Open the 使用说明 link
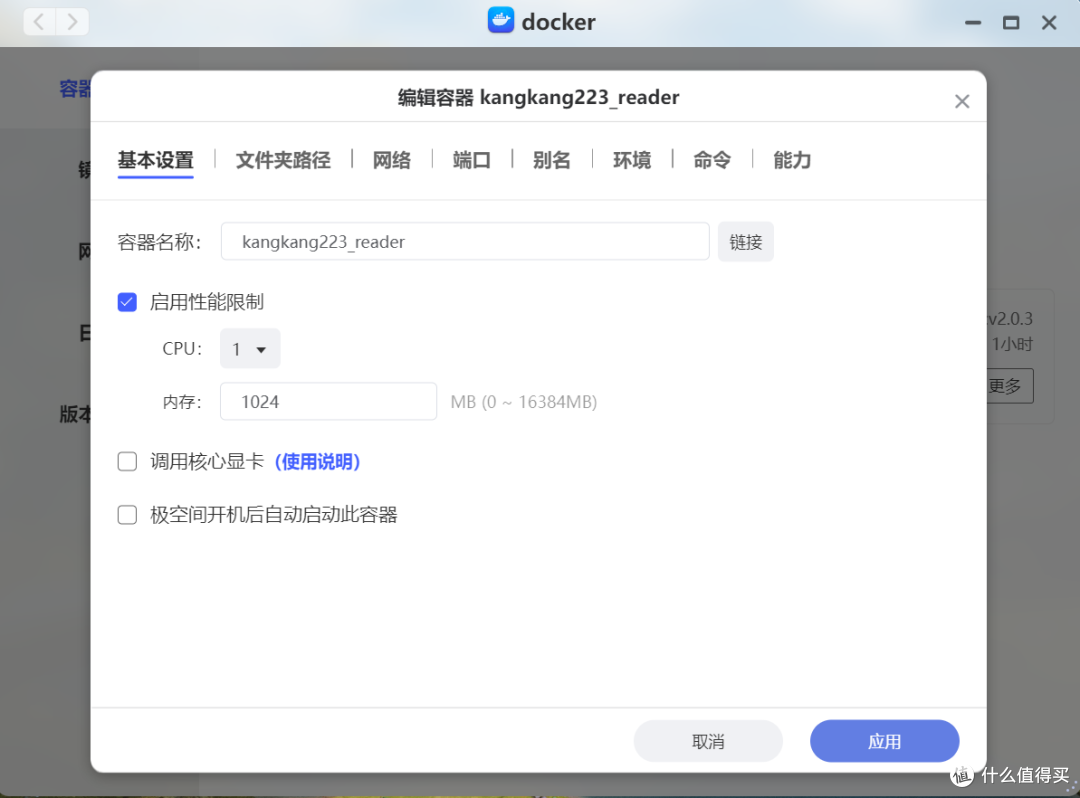 [x=318, y=461]
